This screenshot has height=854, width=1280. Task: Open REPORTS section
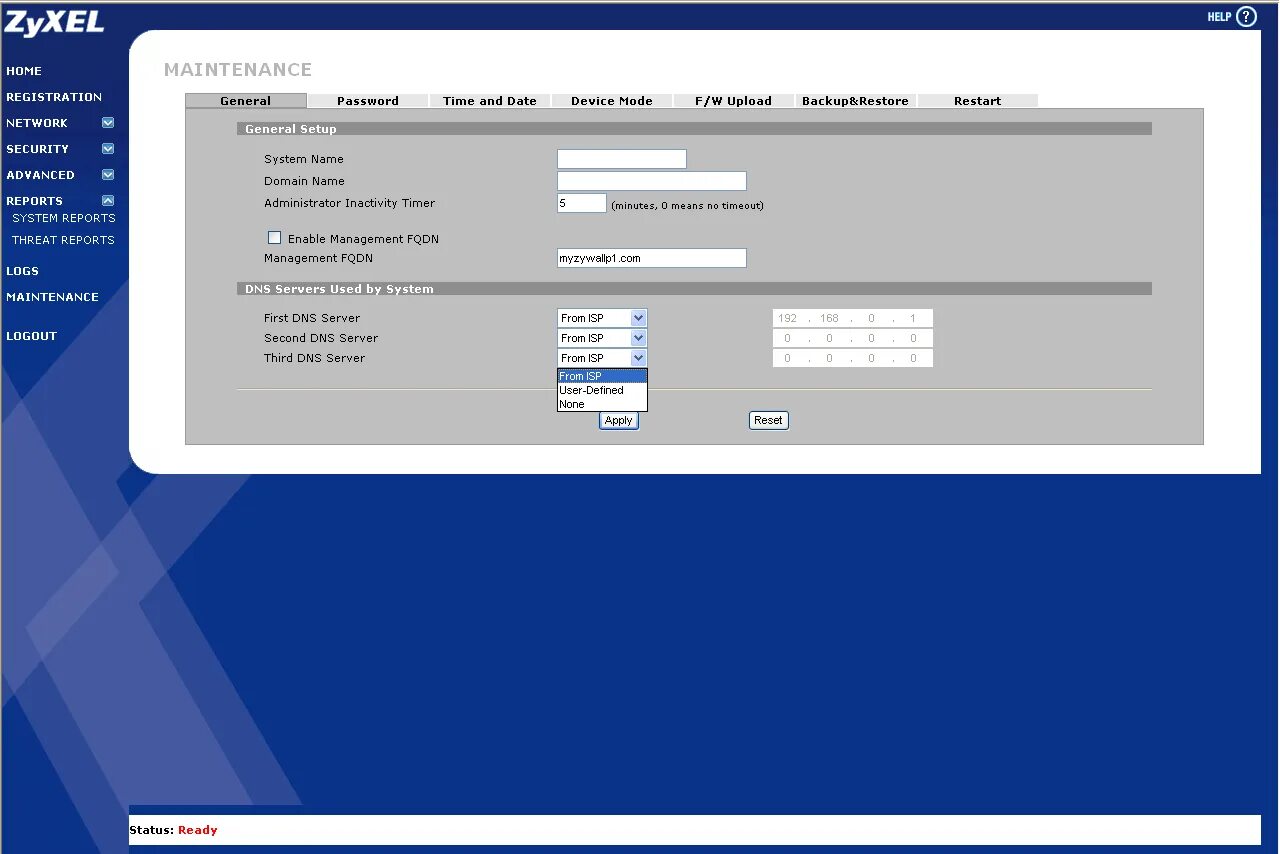(x=35, y=201)
